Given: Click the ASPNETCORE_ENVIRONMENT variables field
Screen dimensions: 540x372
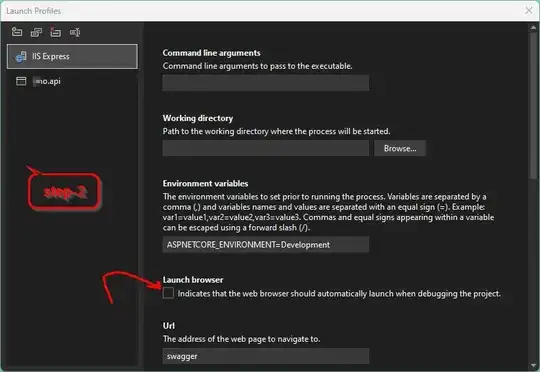Looking at the screenshot, I should [266, 245].
